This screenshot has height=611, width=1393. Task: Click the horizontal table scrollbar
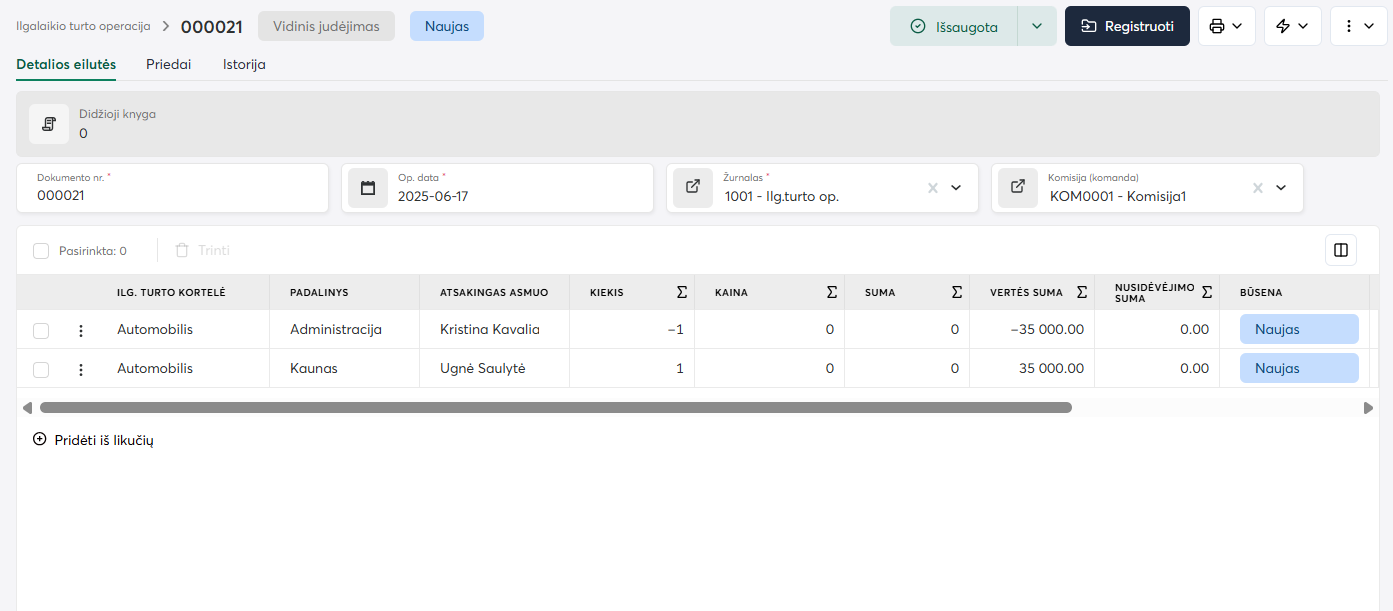point(555,408)
